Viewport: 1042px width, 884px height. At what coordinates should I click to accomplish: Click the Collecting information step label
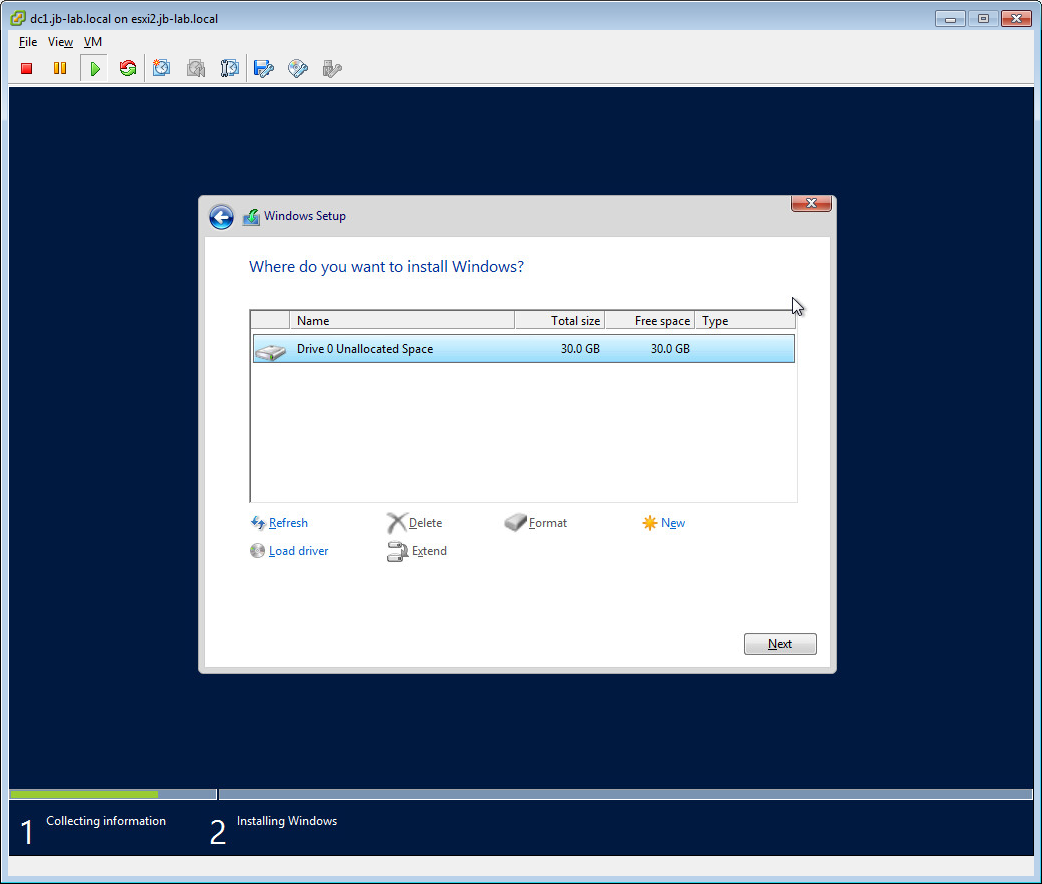tap(106, 821)
